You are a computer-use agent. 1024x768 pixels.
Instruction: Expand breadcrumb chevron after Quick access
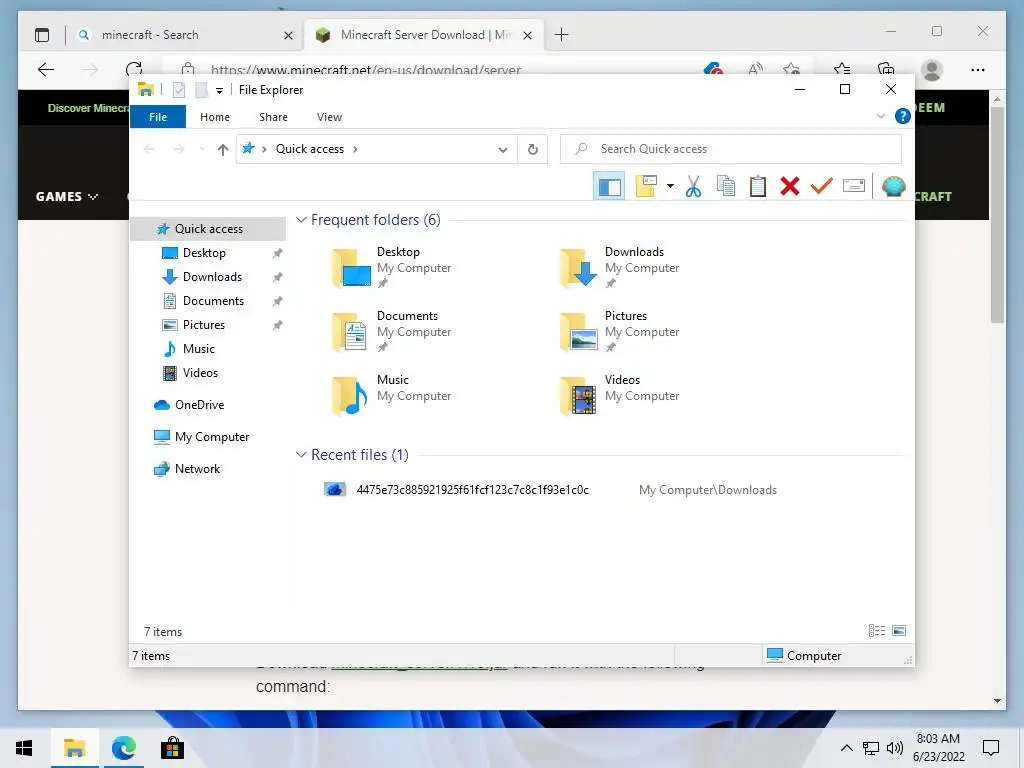tap(355, 150)
